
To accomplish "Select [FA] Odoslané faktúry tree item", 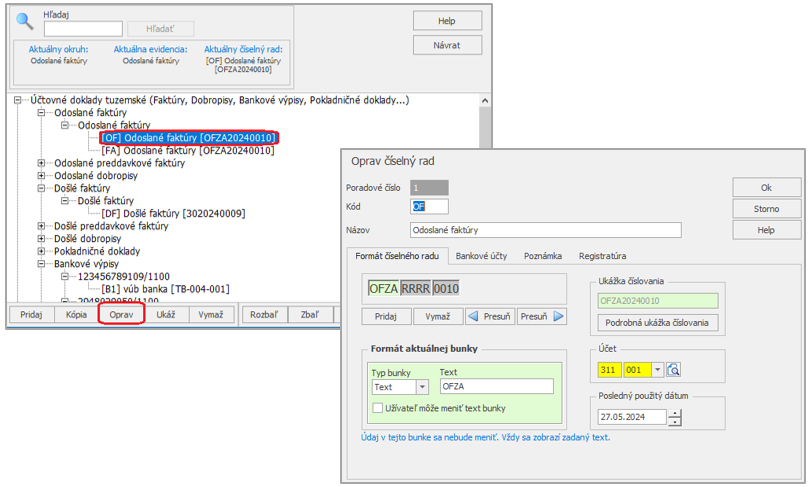I will pos(187,150).
